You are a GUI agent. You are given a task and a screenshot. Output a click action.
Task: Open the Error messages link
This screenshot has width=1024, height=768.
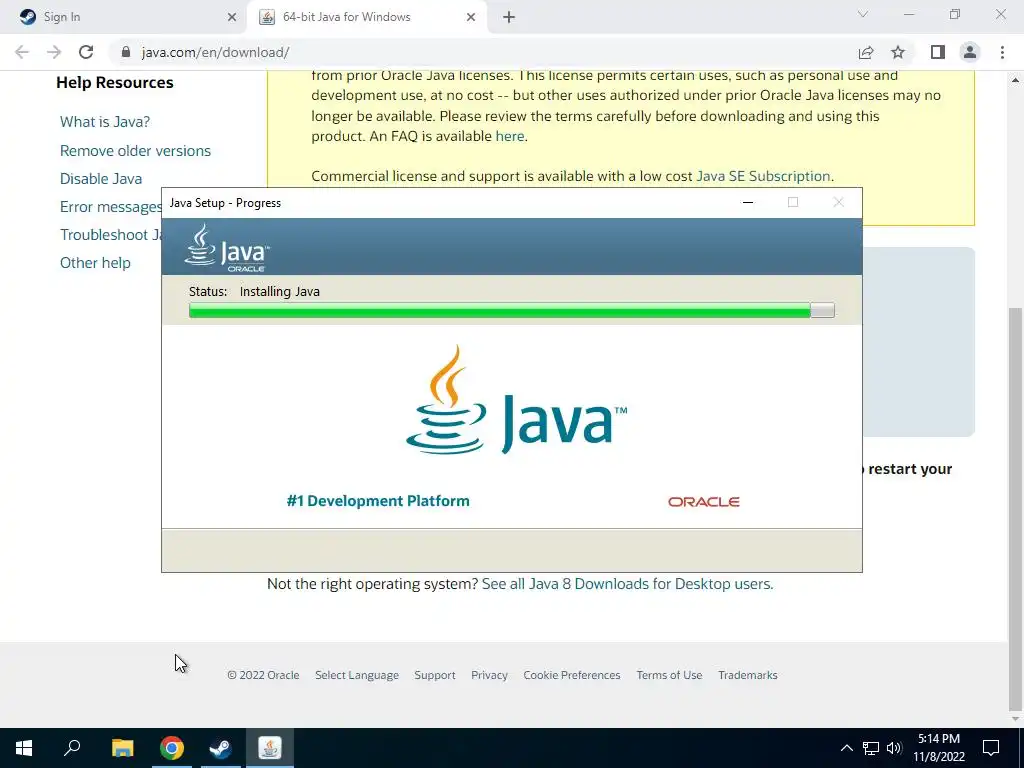110,207
